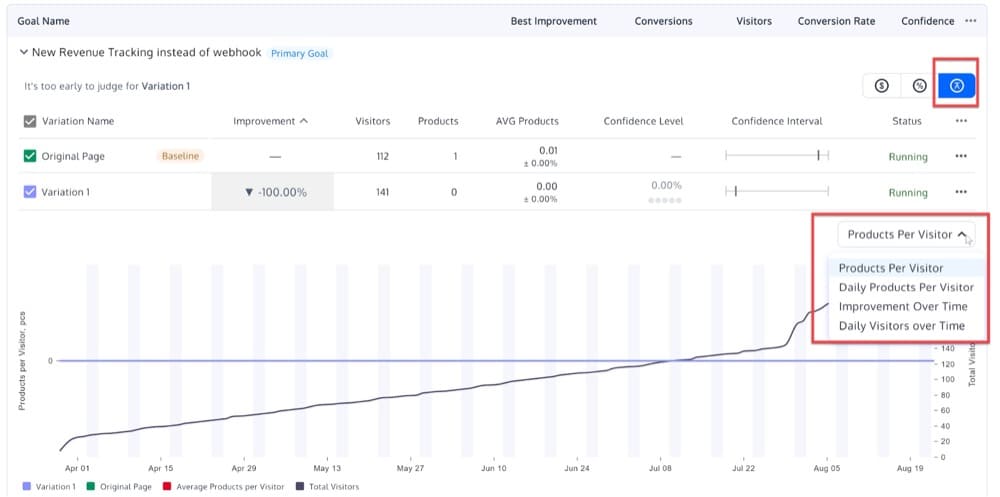Open more options for Original Page row
Screen dimensions: 1000x497
[x=961, y=156]
